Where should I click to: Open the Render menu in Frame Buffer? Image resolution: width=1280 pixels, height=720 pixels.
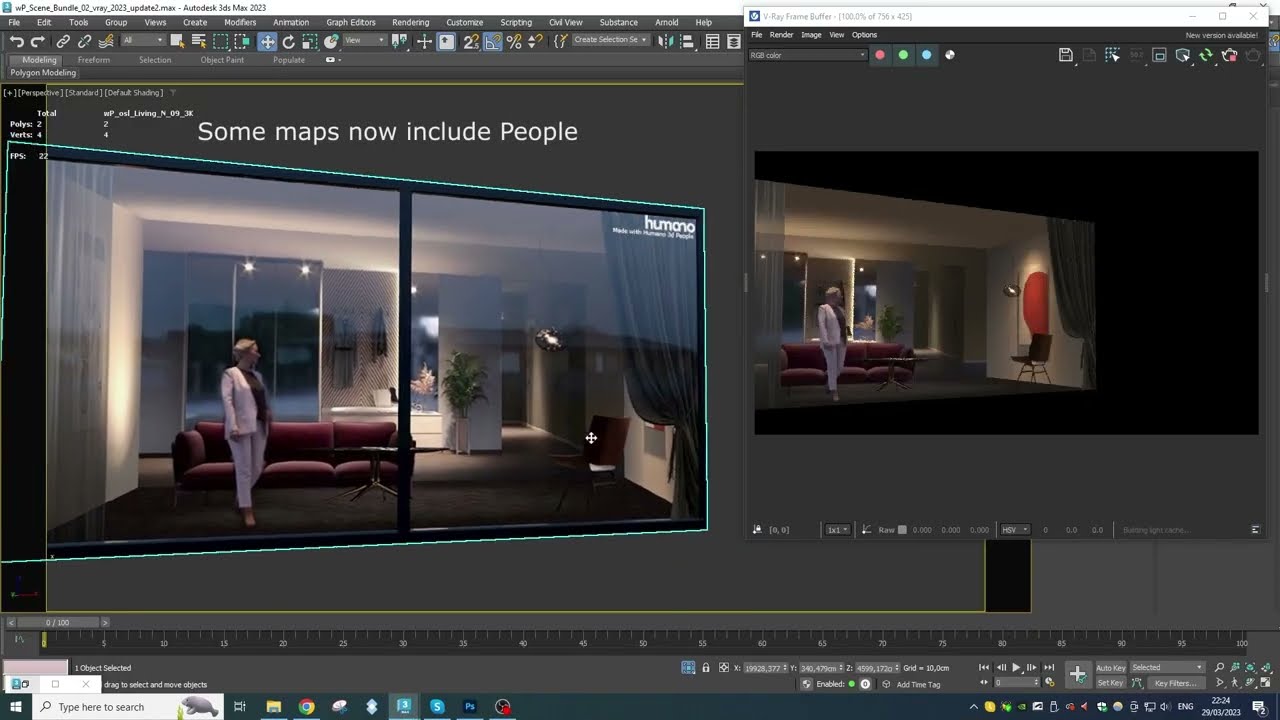(x=781, y=35)
